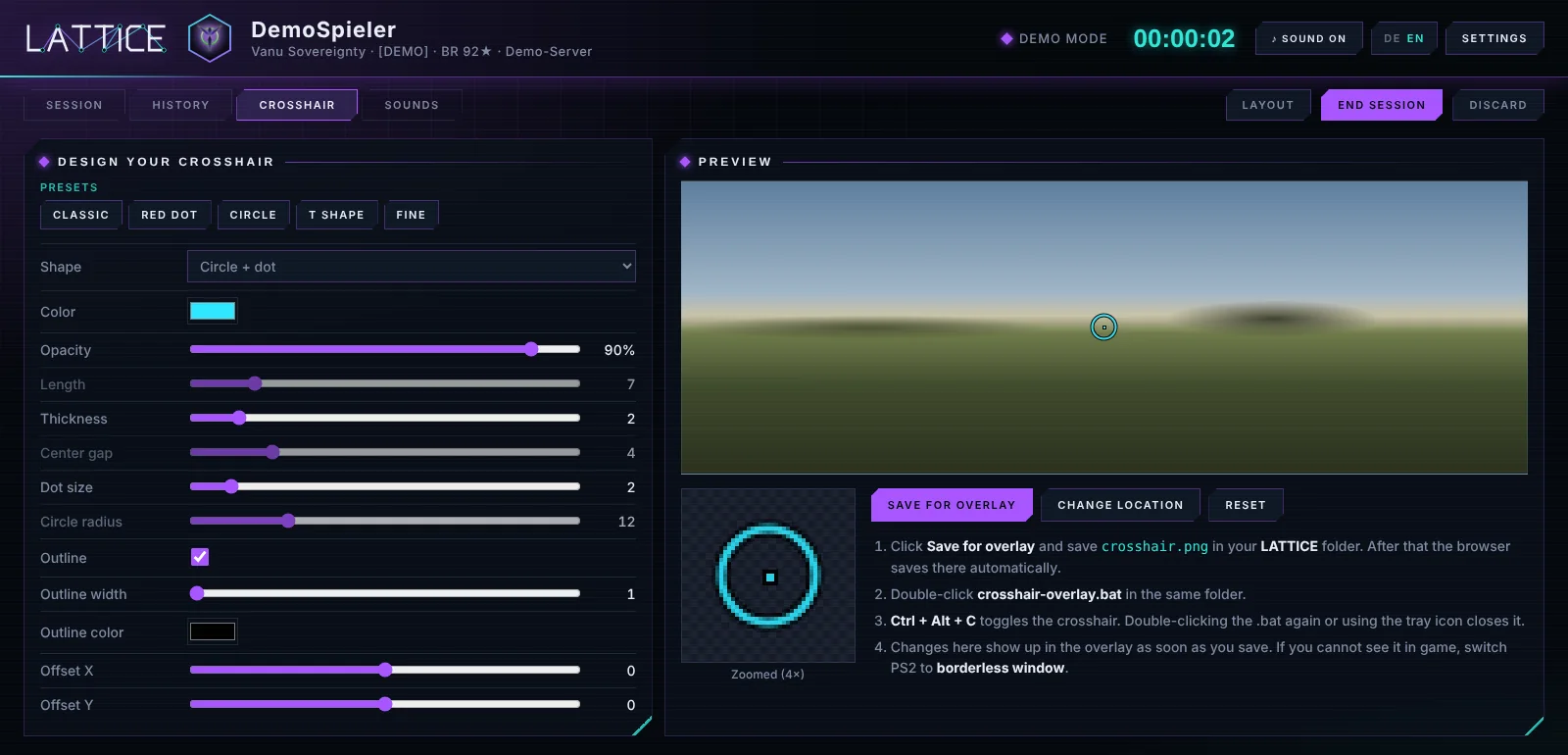Click the Offset X slider

click(385, 670)
